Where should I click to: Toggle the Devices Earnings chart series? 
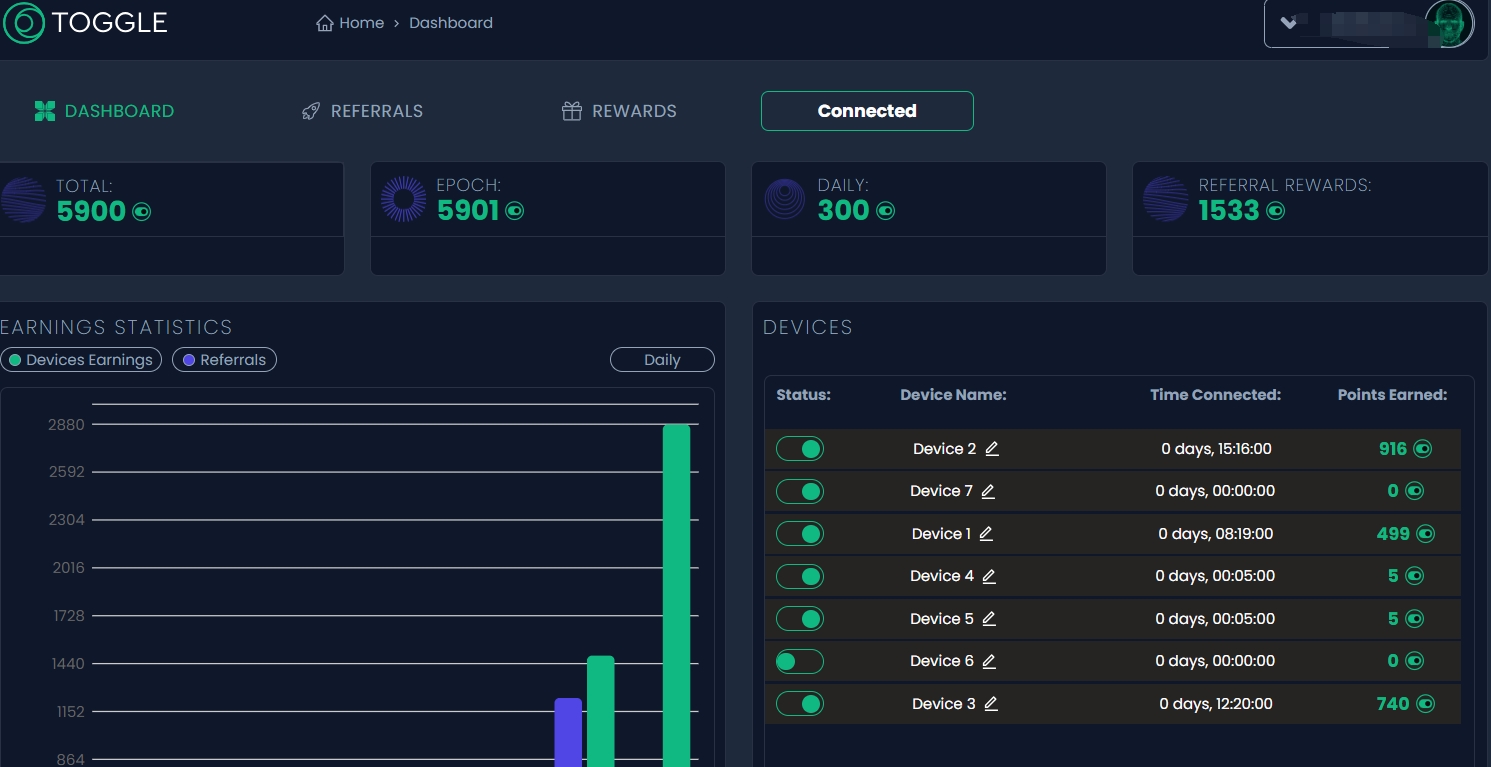(81, 360)
